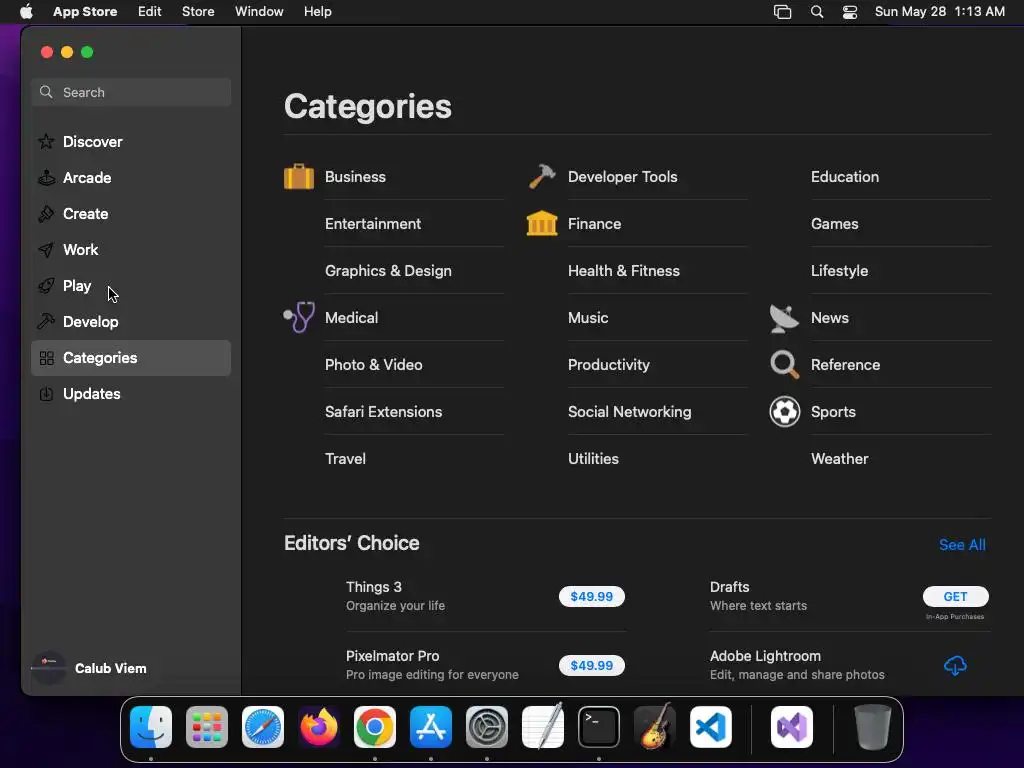
Task: Open Spotlight search in menu bar
Action: 817,12
